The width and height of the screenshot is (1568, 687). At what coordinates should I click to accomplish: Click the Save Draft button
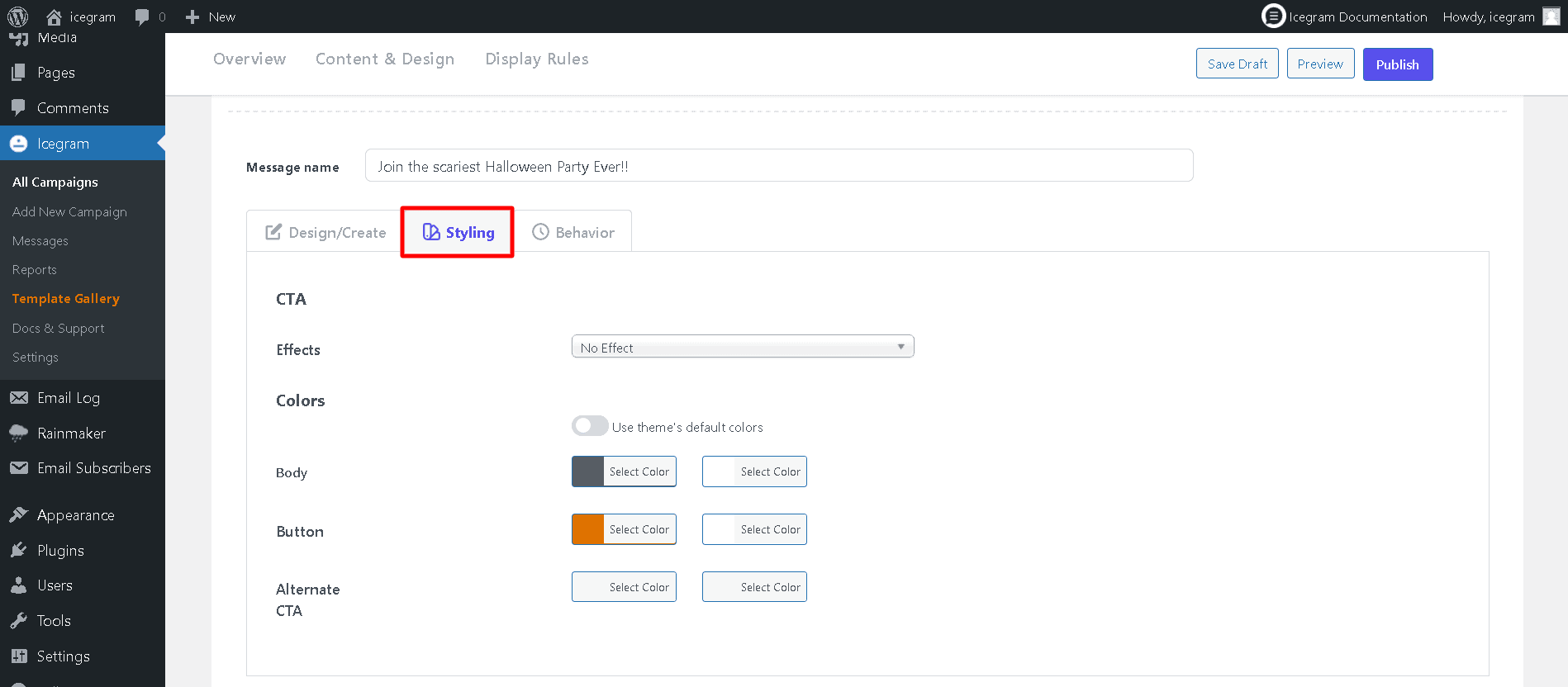pyautogui.click(x=1238, y=64)
